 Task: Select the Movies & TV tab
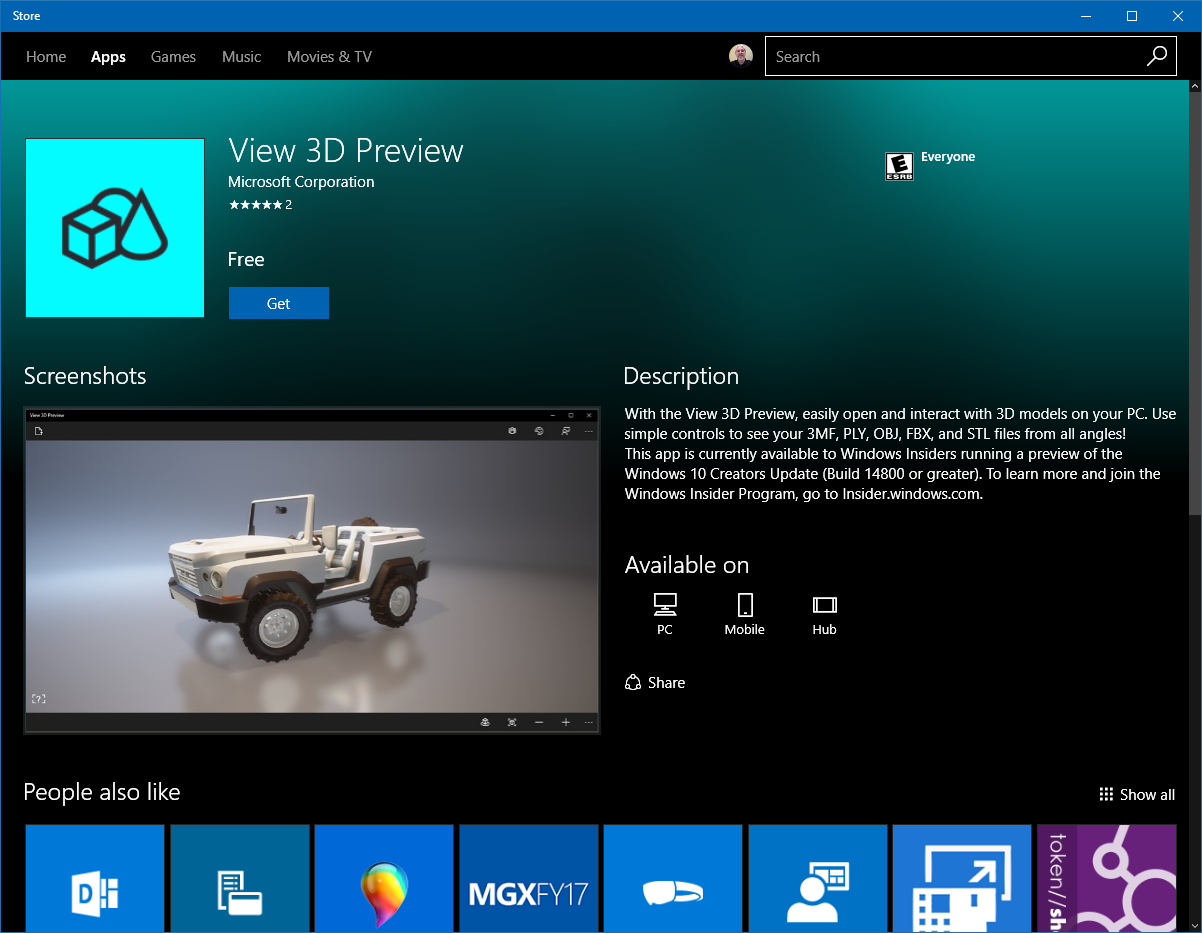point(329,57)
